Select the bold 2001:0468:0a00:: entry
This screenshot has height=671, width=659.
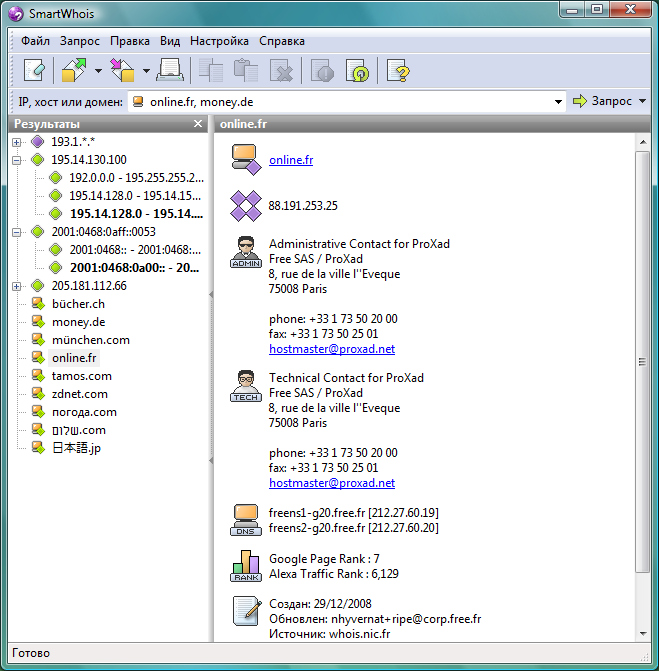click(x=134, y=267)
